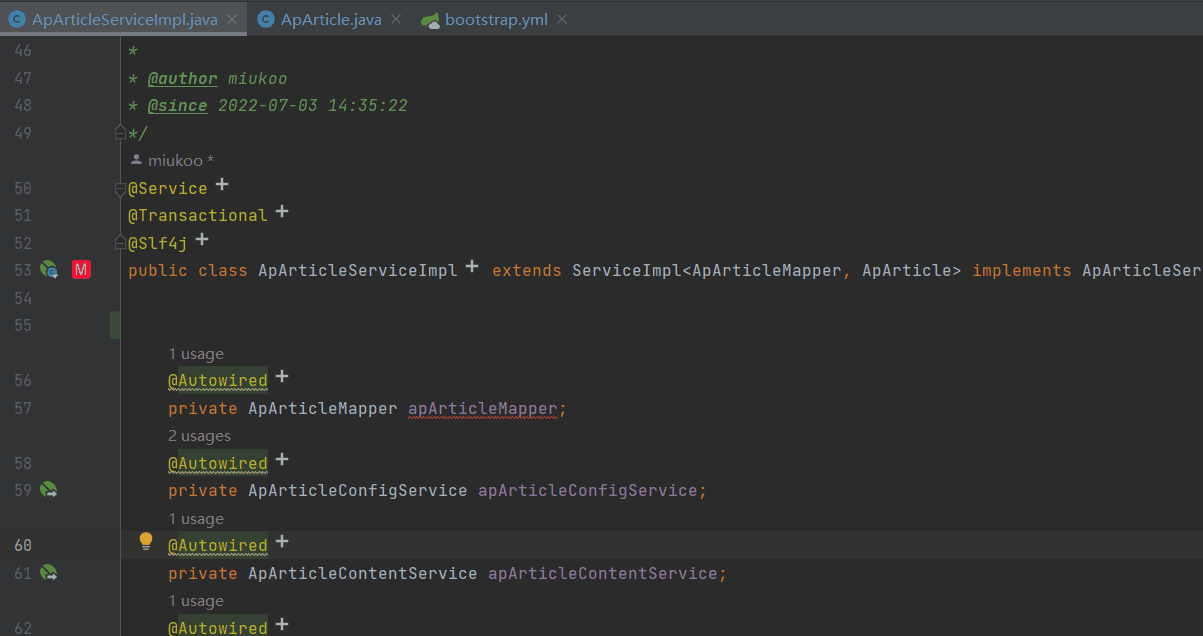
Task: Click the '2 usages' hint above line 58
Action: coord(199,436)
